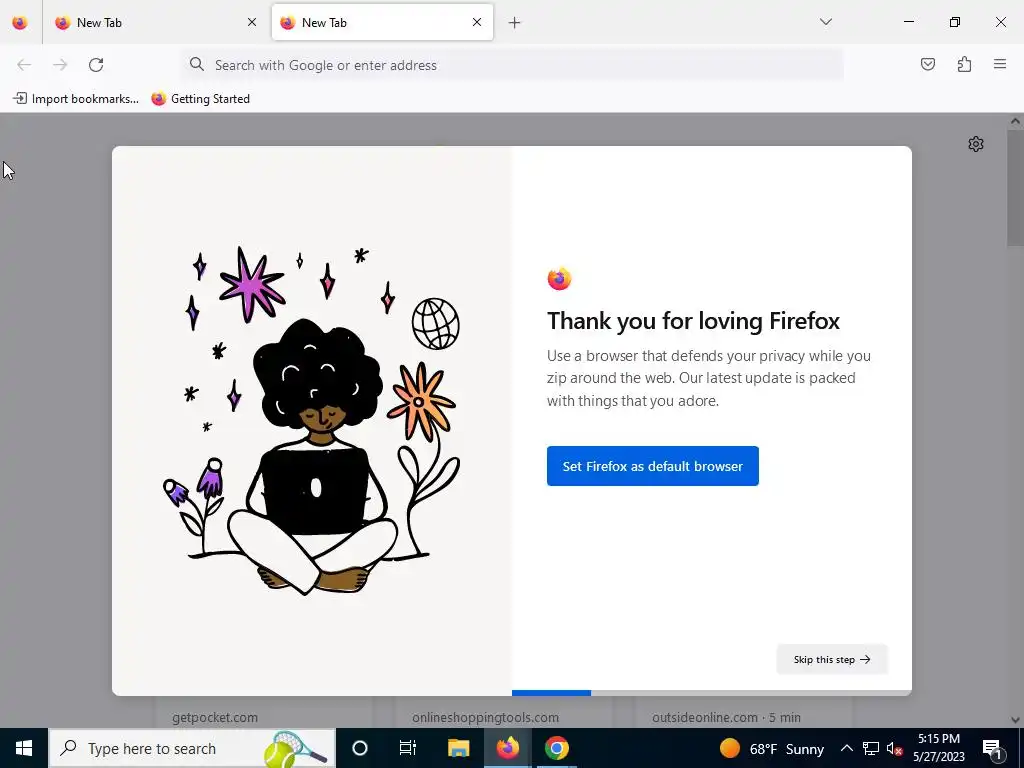This screenshot has width=1024, height=768.
Task: Click the Firefox View pinned icon
Action: (x=20, y=23)
